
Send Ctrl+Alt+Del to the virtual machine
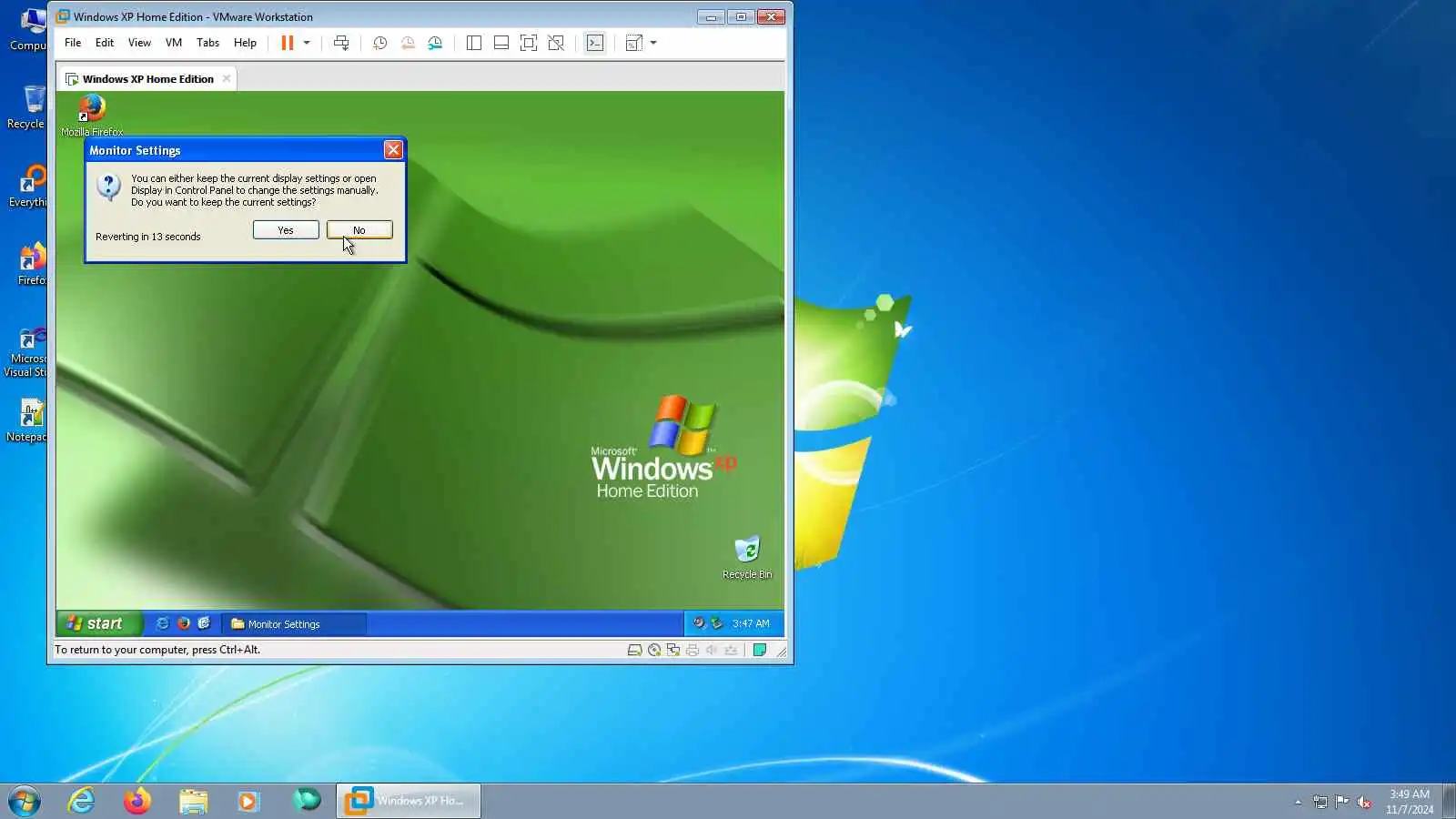(x=341, y=43)
